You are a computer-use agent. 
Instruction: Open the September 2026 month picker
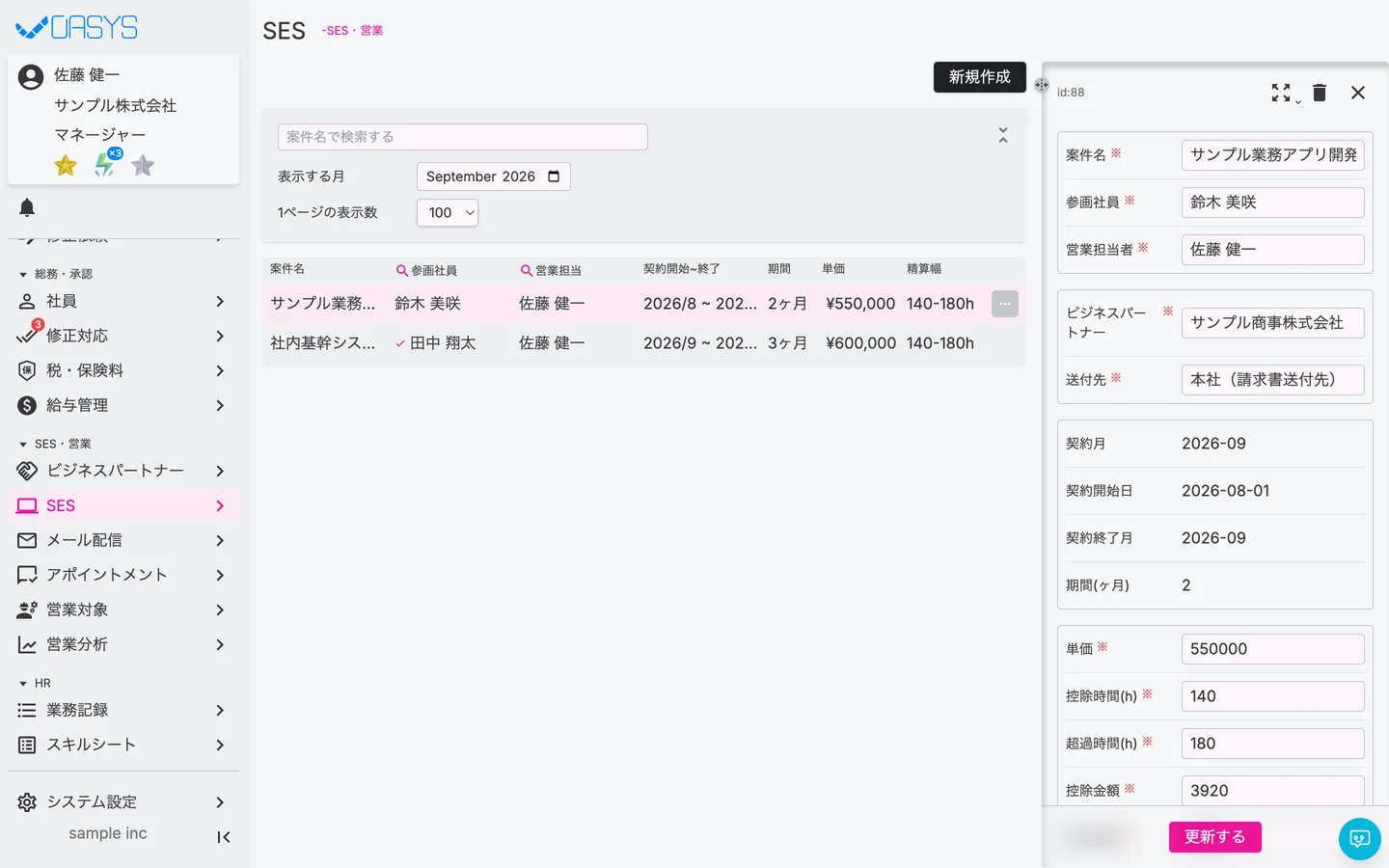pos(494,176)
